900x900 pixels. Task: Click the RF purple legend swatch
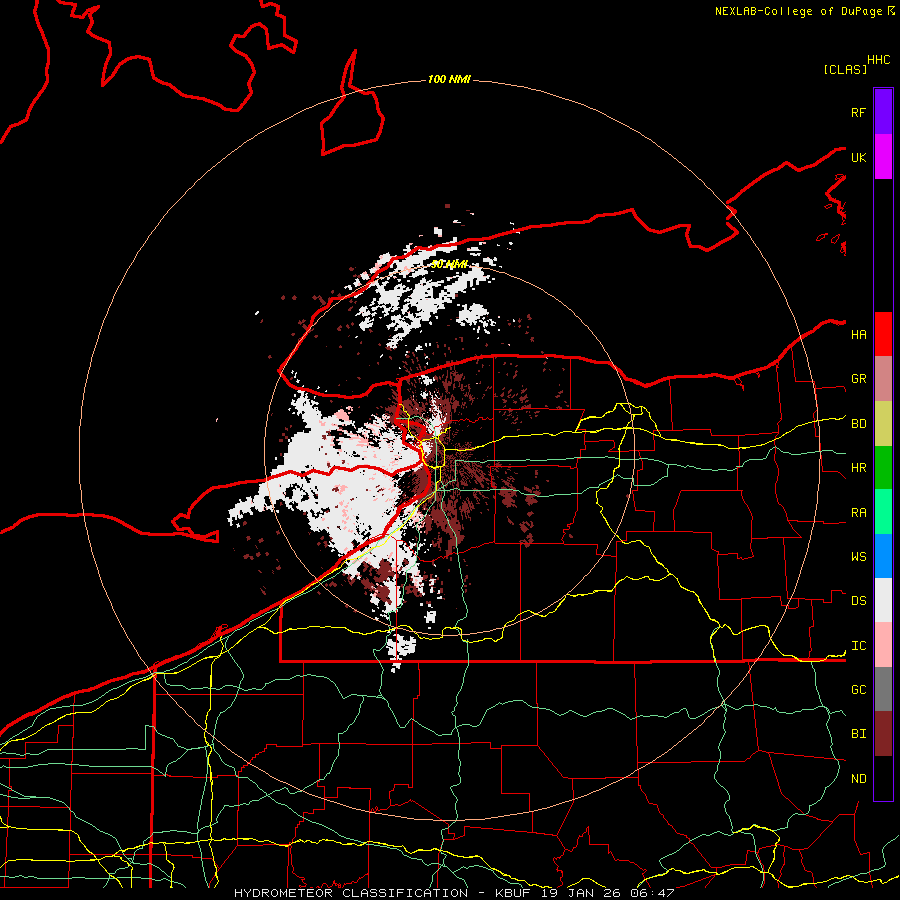883,112
